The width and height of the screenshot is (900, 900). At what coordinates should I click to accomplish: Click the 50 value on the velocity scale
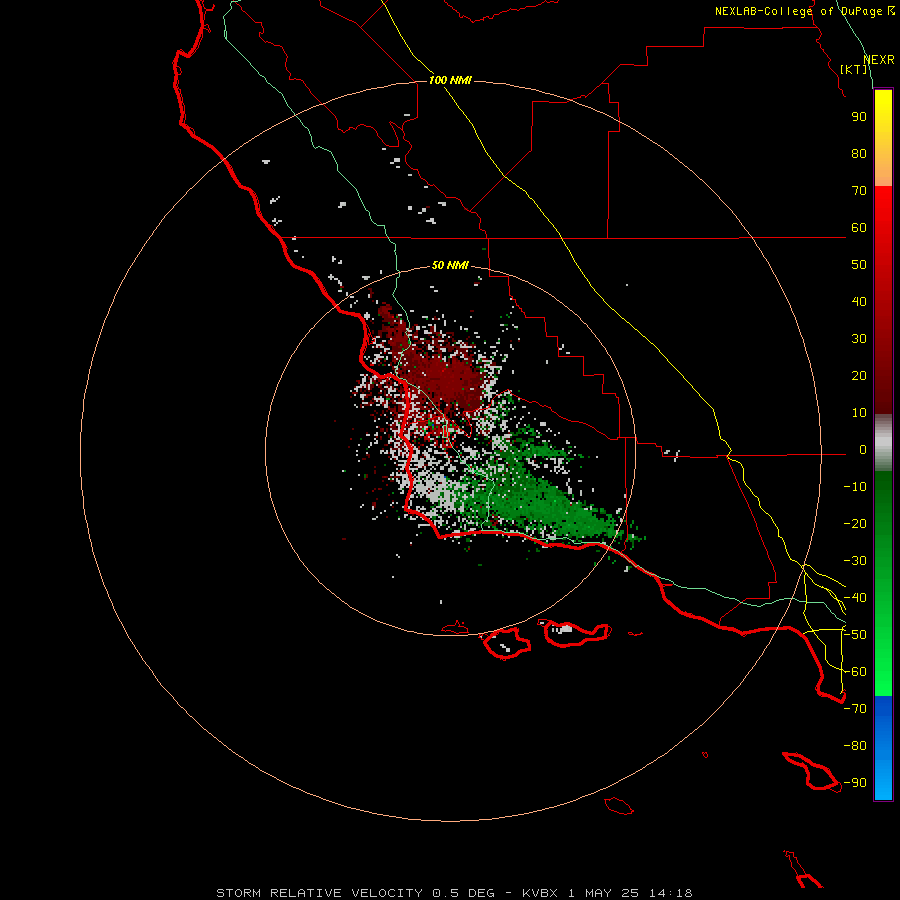[859, 265]
